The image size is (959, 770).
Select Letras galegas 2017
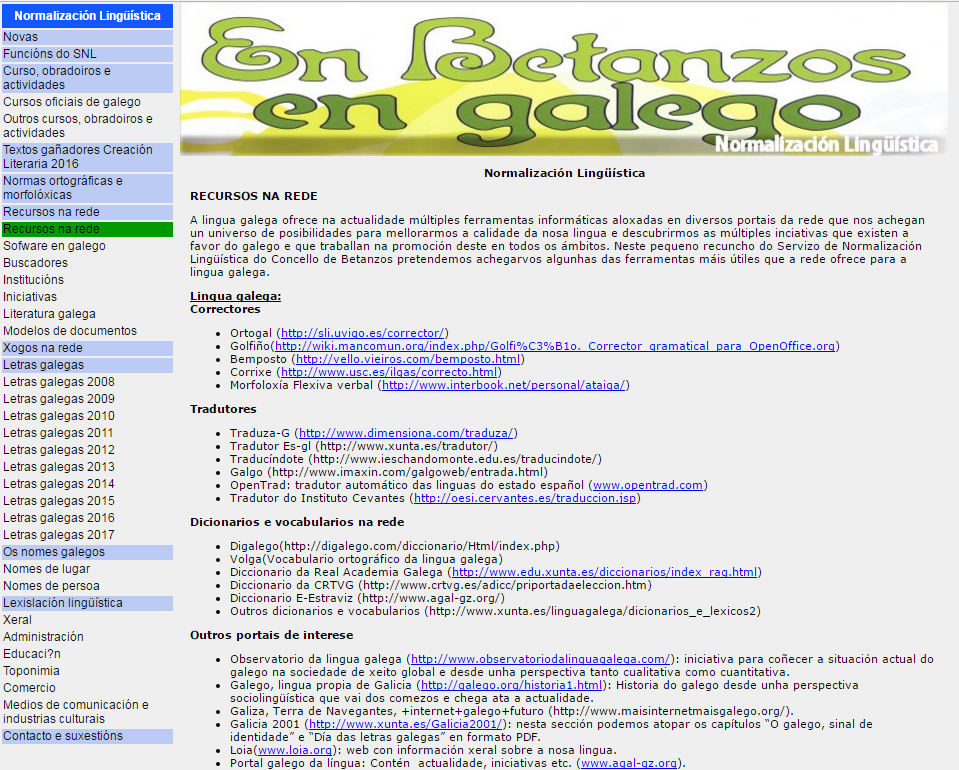59,535
